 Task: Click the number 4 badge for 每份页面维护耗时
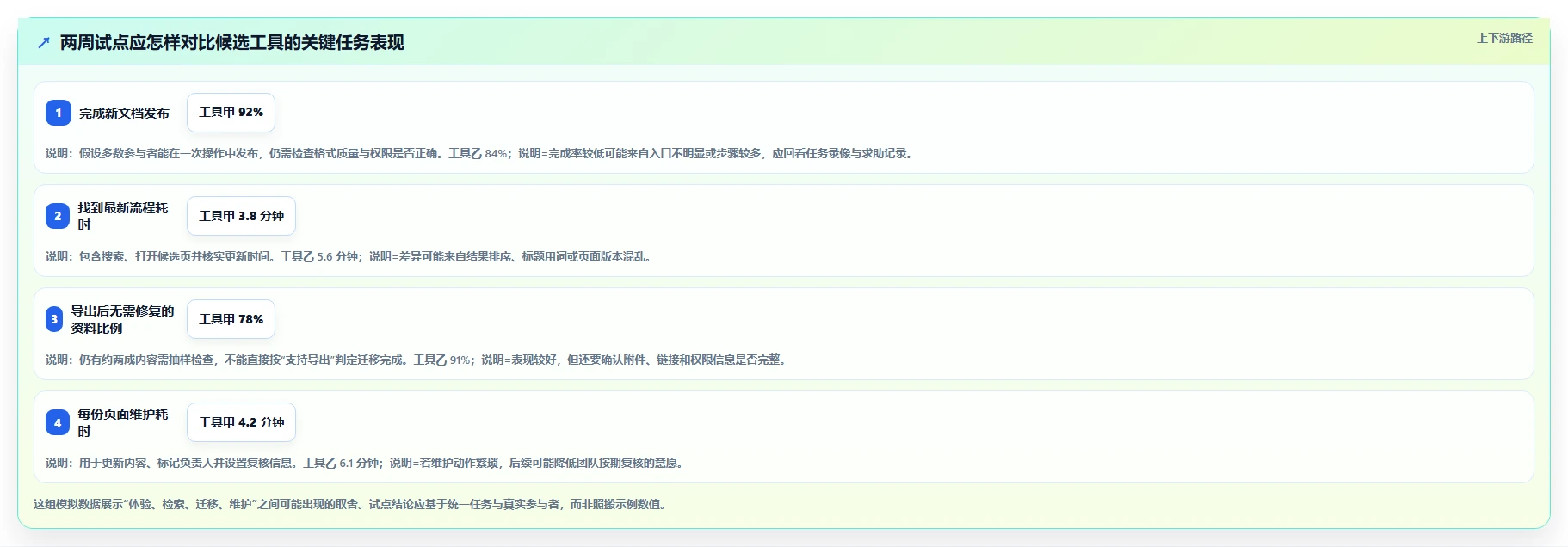(x=58, y=422)
